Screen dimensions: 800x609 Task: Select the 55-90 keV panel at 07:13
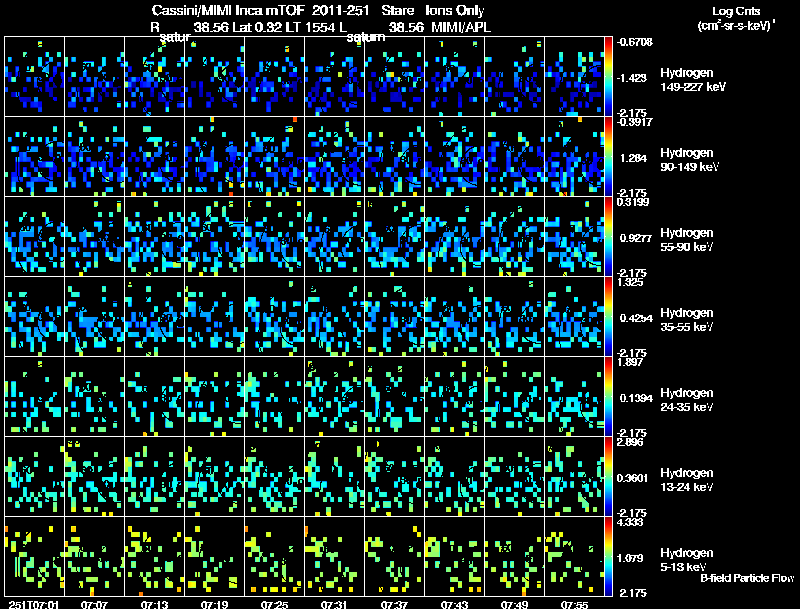[x=155, y=236]
